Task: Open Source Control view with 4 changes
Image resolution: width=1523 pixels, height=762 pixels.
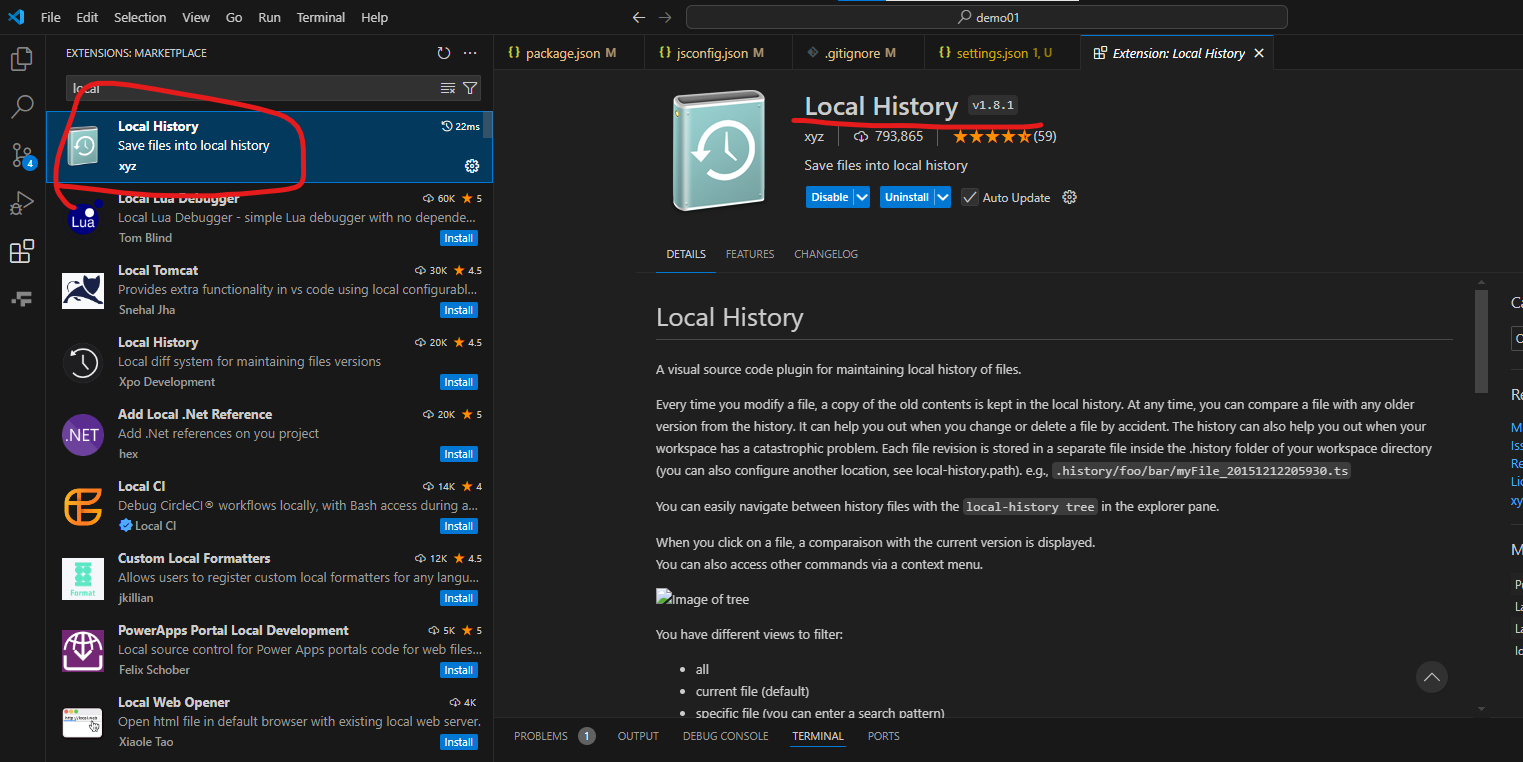Action: 22,155
